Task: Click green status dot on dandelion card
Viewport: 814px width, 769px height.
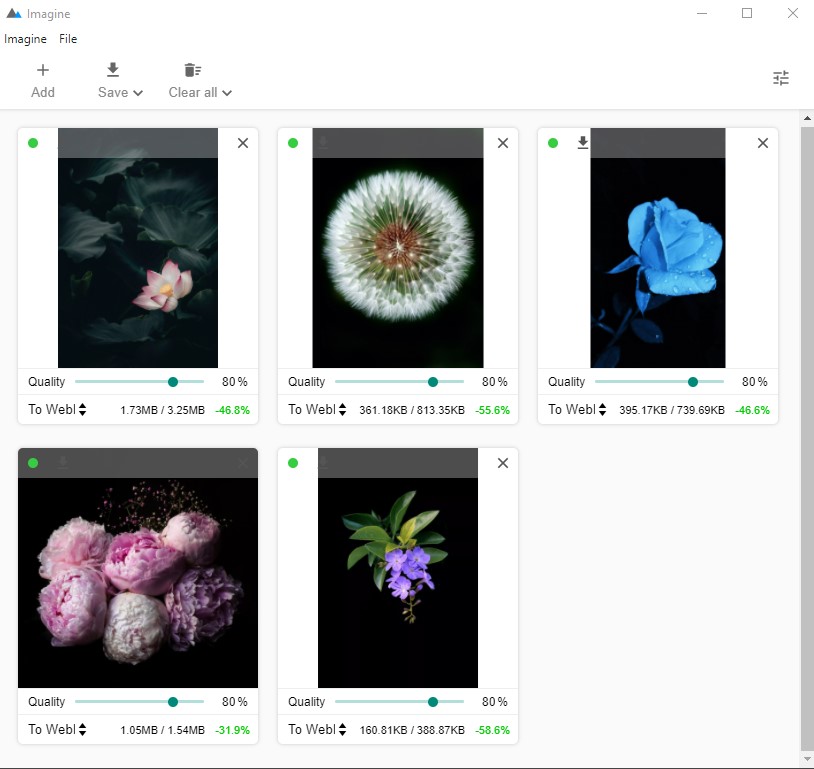Action: [293, 143]
